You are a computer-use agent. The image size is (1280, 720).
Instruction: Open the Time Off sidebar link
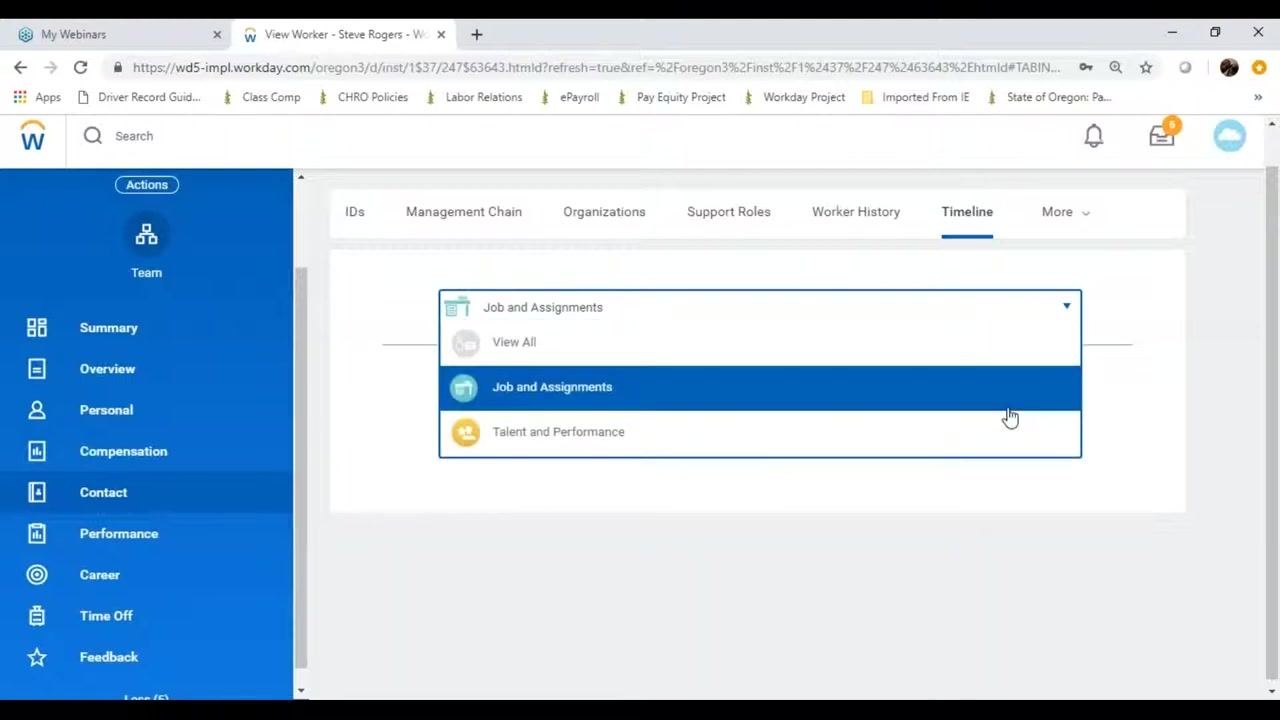[106, 616]
